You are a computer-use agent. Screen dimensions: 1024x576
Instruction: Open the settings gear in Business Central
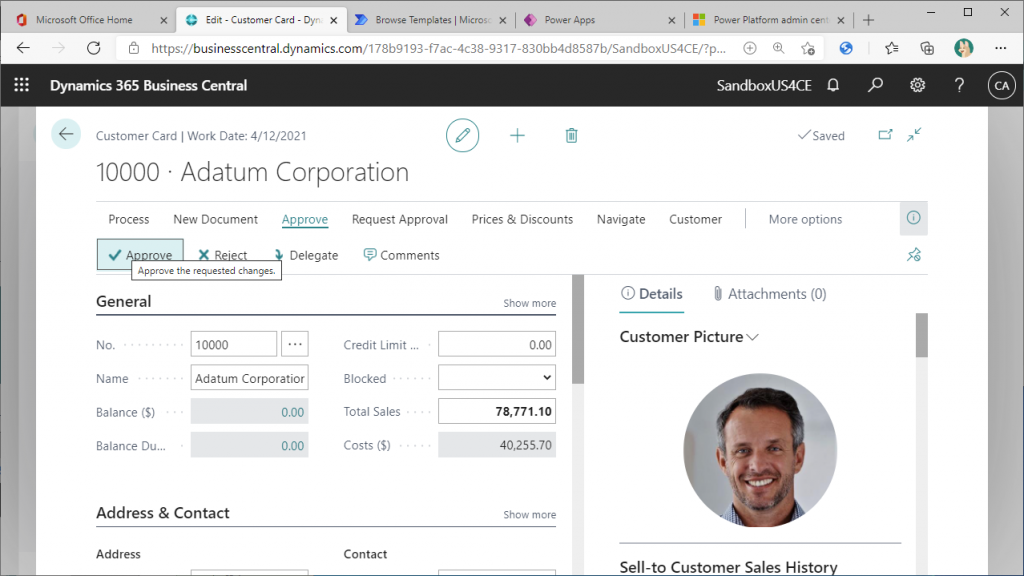click(x=918, y=85)
